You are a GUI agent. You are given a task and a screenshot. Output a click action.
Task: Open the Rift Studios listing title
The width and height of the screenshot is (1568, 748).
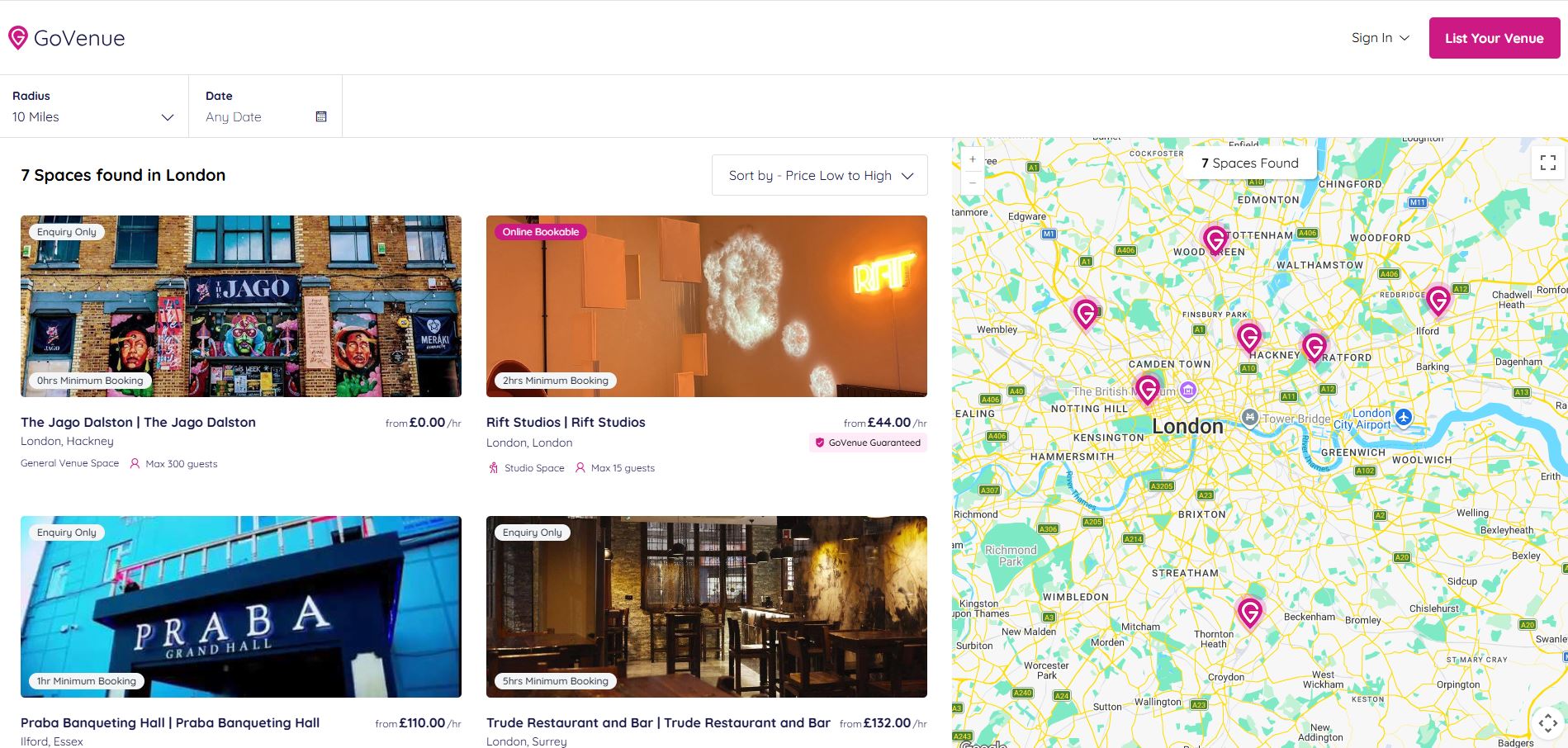566,422
